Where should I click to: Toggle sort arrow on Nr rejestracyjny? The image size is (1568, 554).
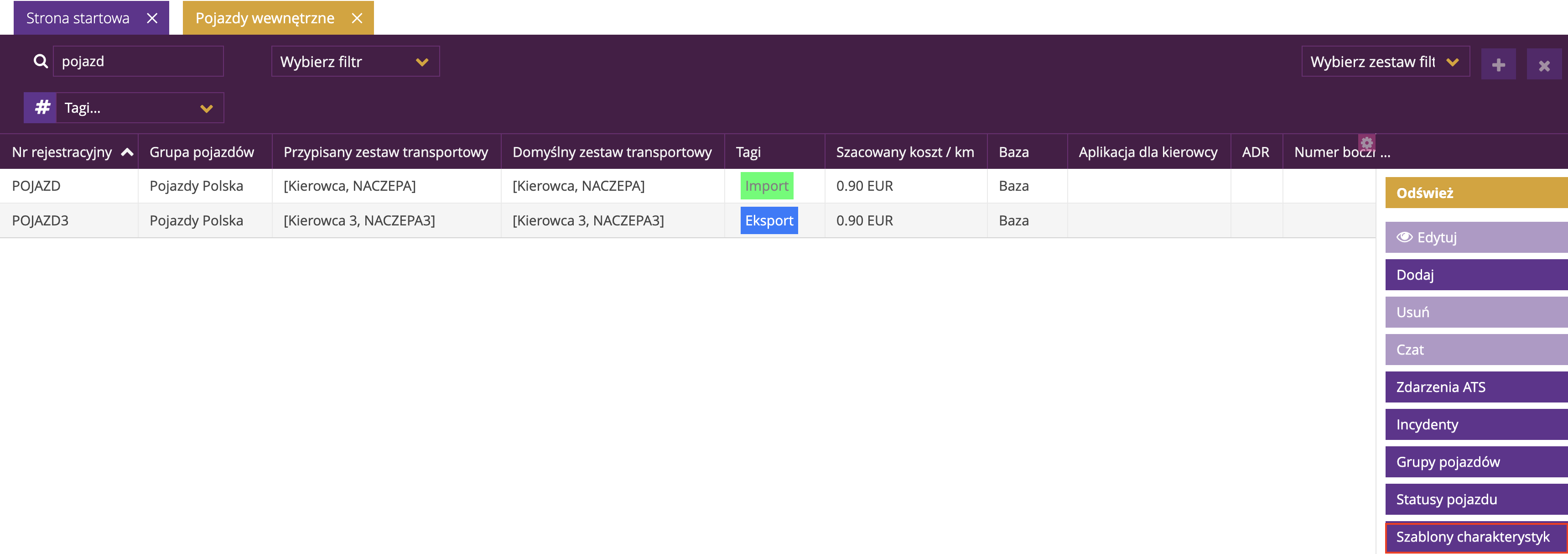[127, 152]
